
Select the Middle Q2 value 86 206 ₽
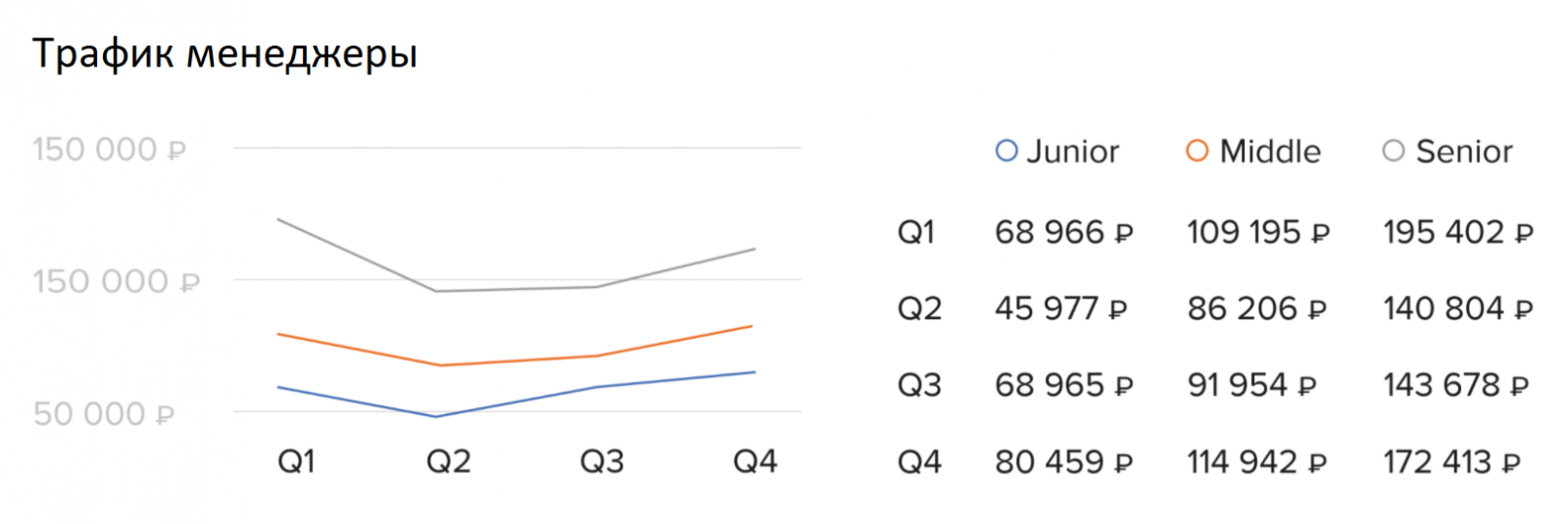click(x=1256, y=309)
